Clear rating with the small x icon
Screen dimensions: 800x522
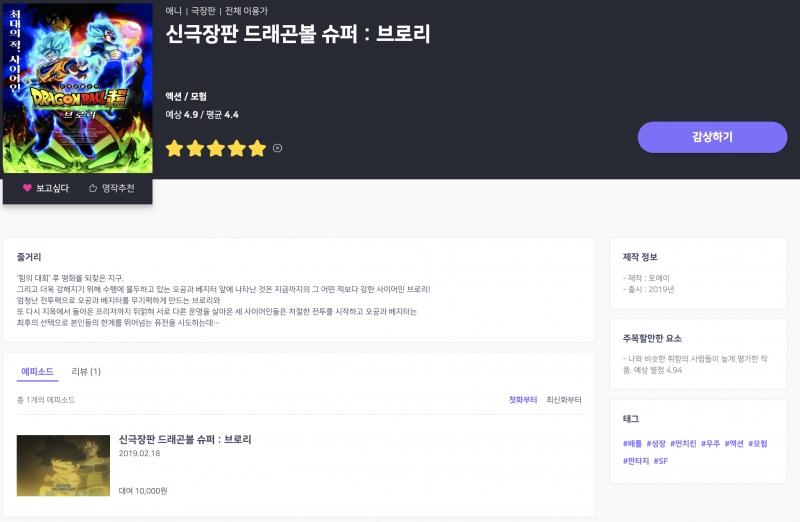tap(278, 149)
